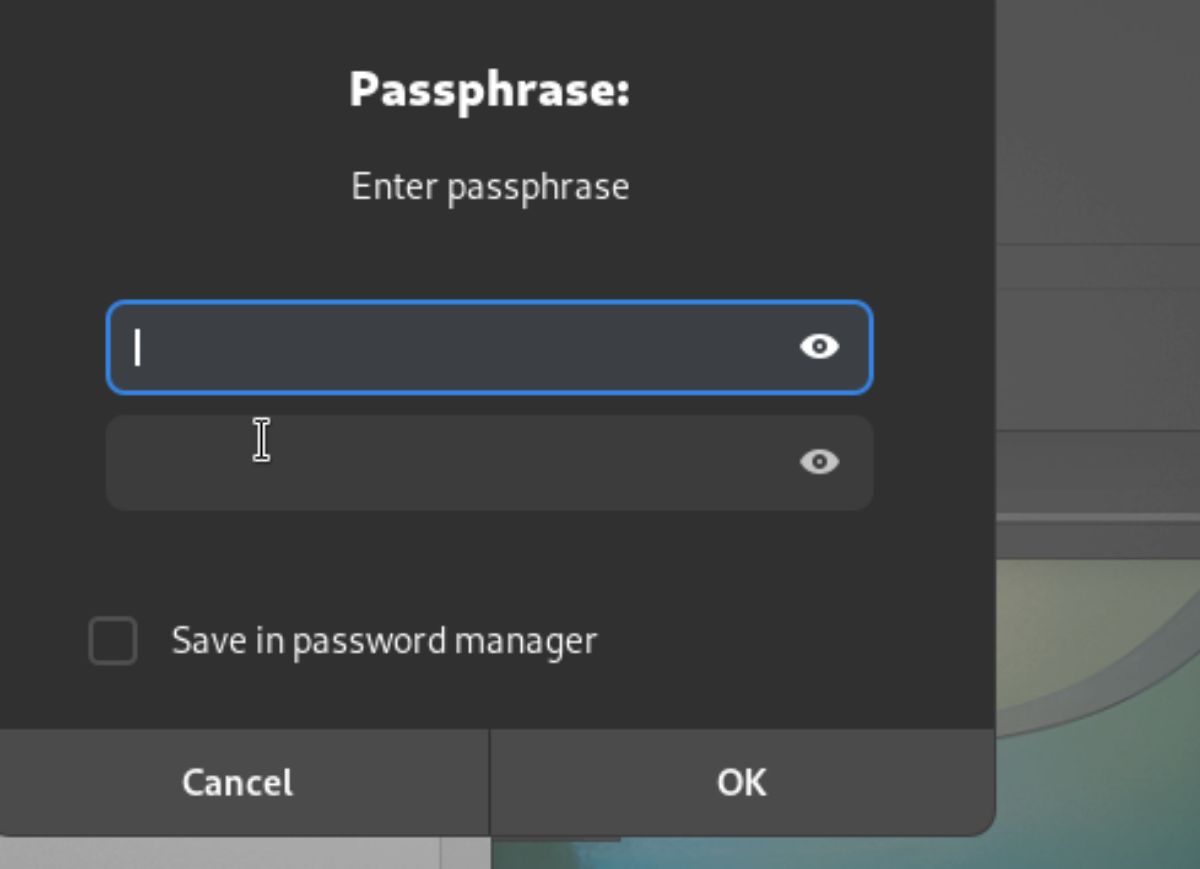Select the second confirmation passphrase field
The image size is (1200, 869).
(x=490, y=462)
